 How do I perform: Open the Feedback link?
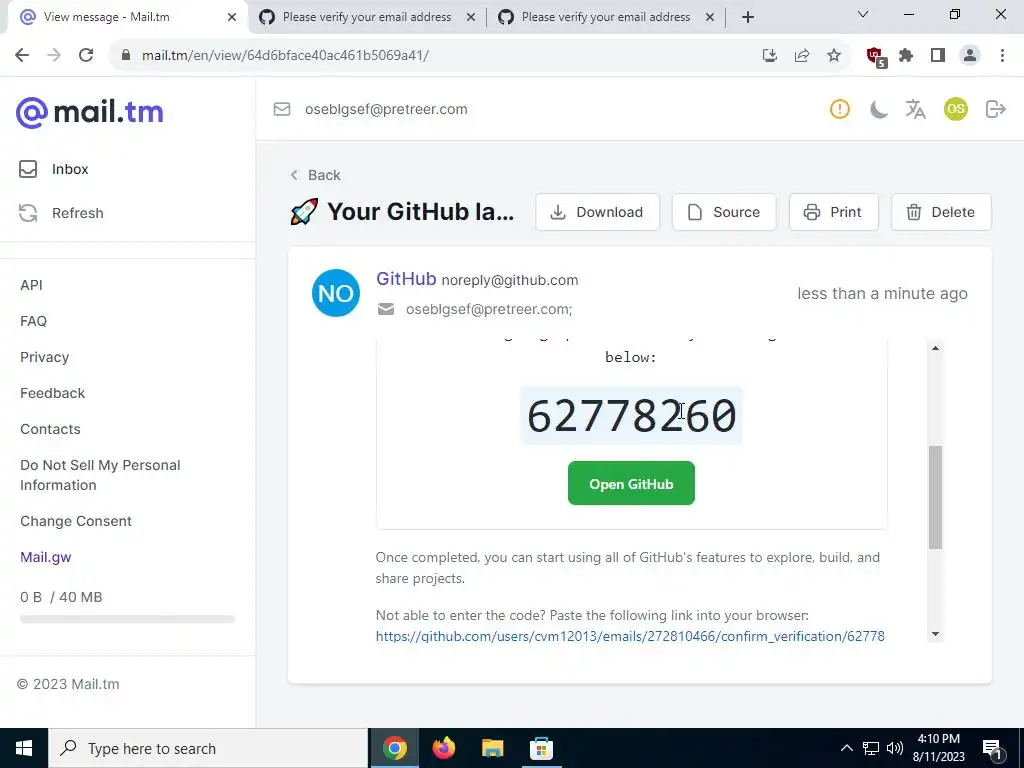click(x=52, y=393)
